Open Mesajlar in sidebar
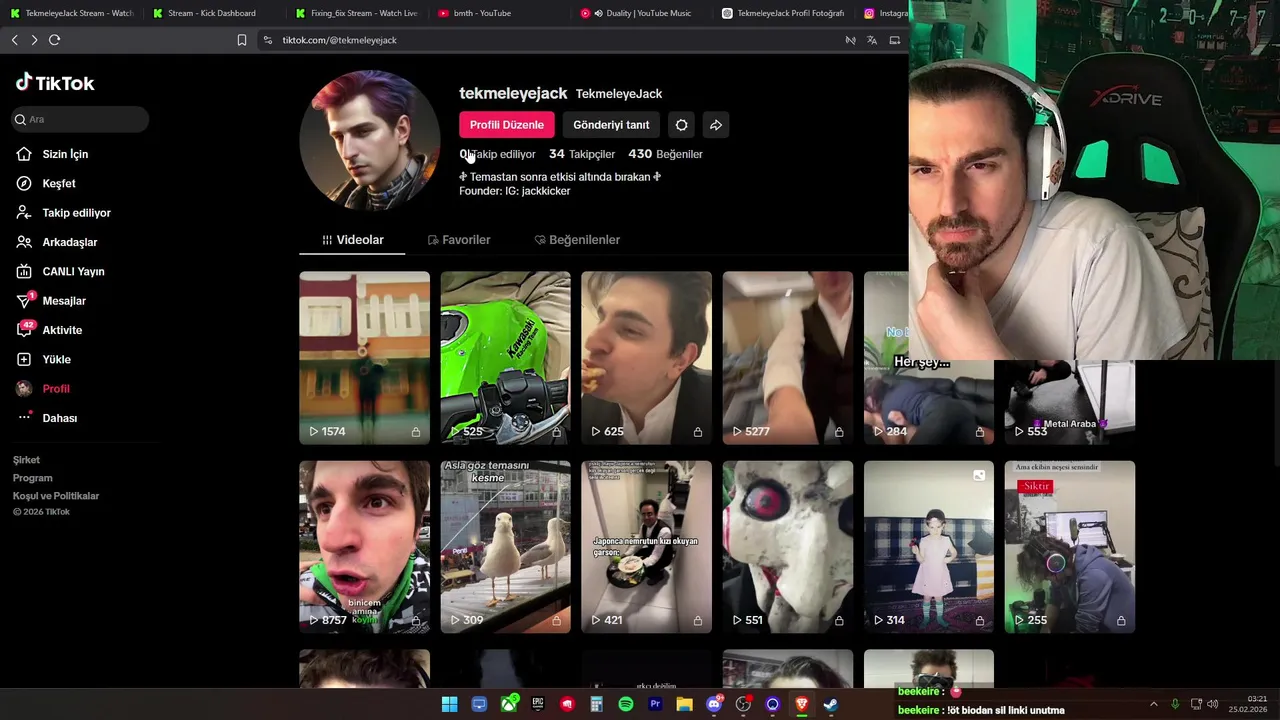This screenshot has width=1280, height=720. [x=64, y=301]
